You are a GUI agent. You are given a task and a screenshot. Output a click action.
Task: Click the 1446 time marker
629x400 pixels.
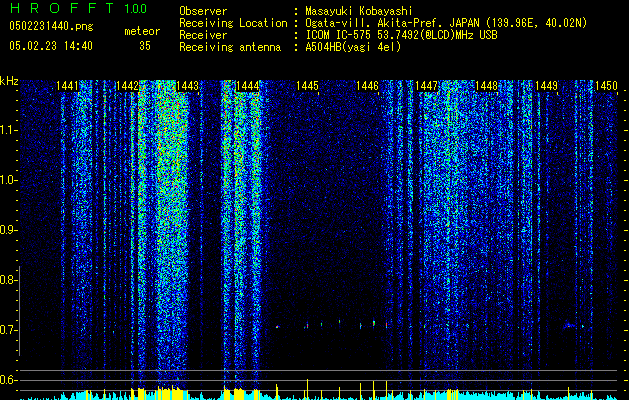367,86
